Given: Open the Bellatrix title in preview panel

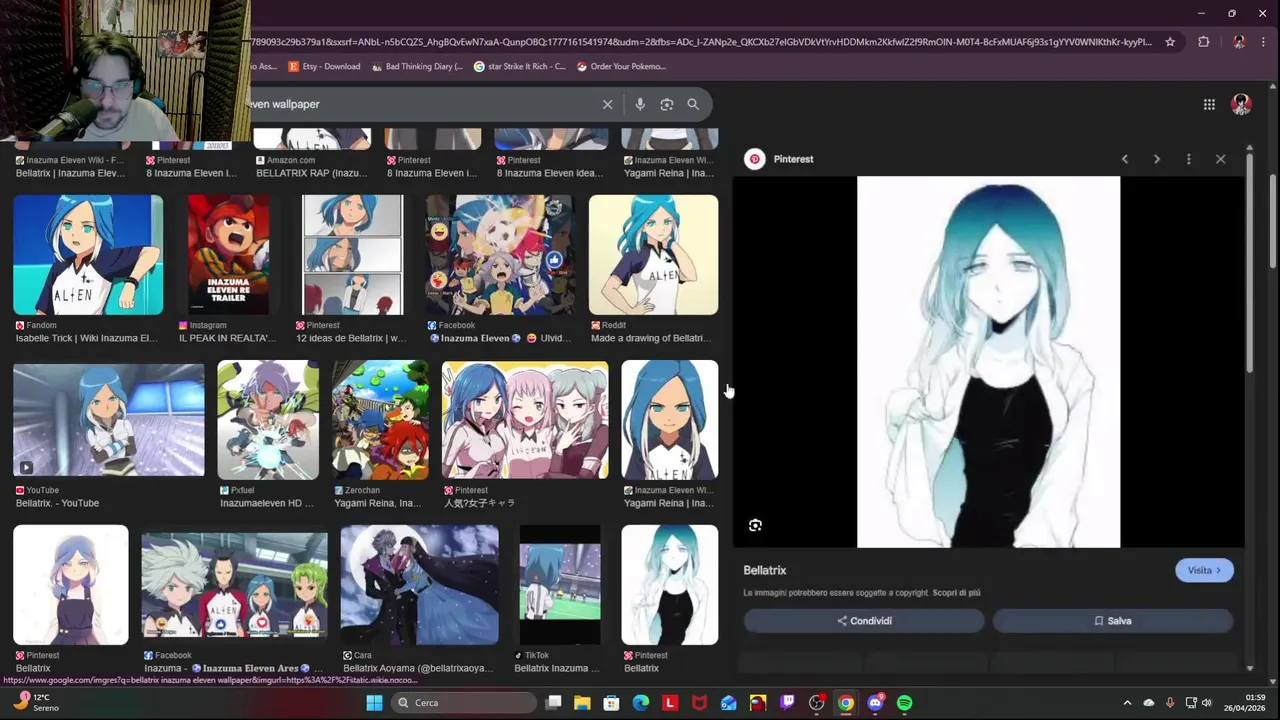Looking at the screenshot, I should pos(765,570).
